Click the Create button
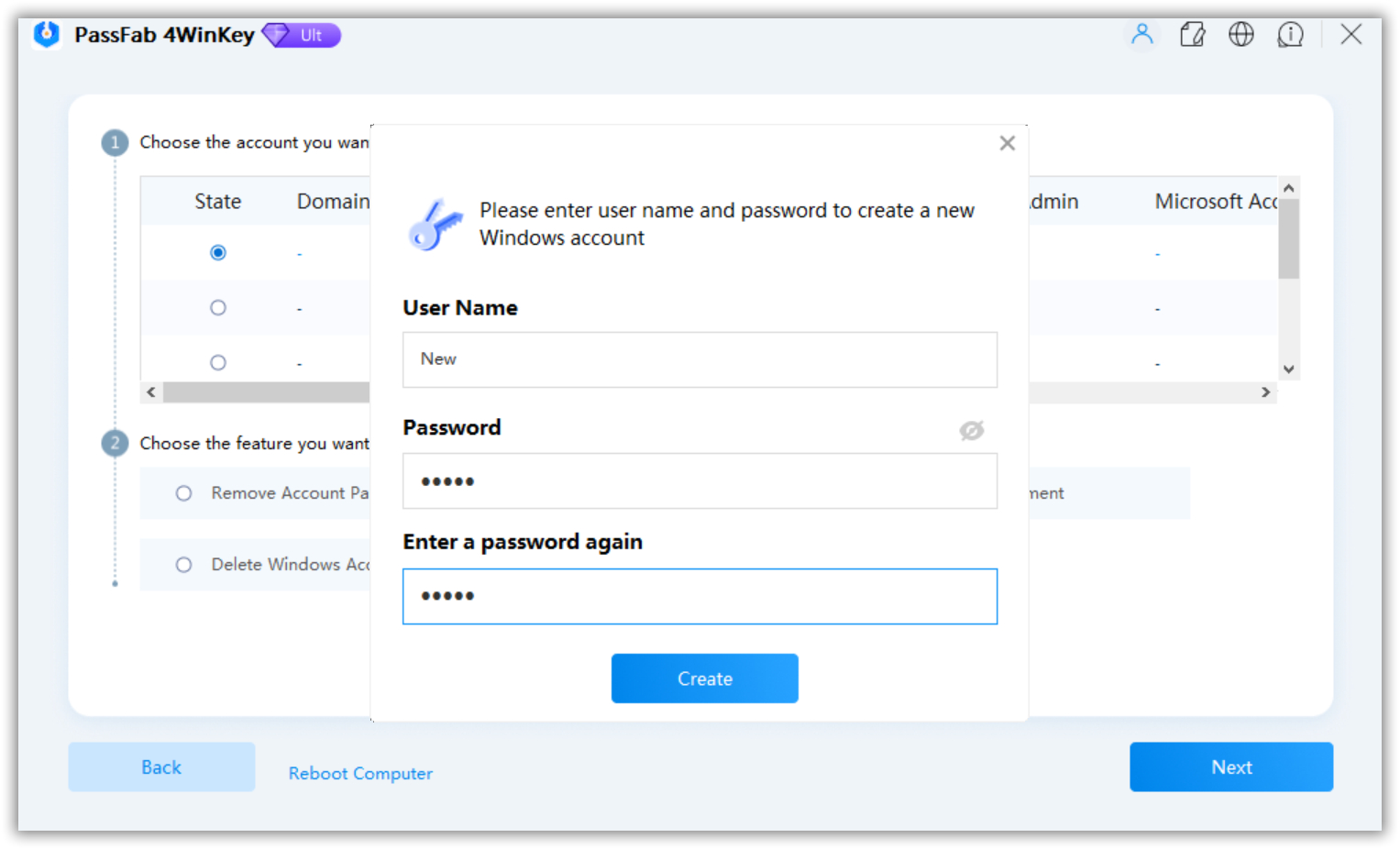Screen dimensions: 1400x849 coord(704,678)
